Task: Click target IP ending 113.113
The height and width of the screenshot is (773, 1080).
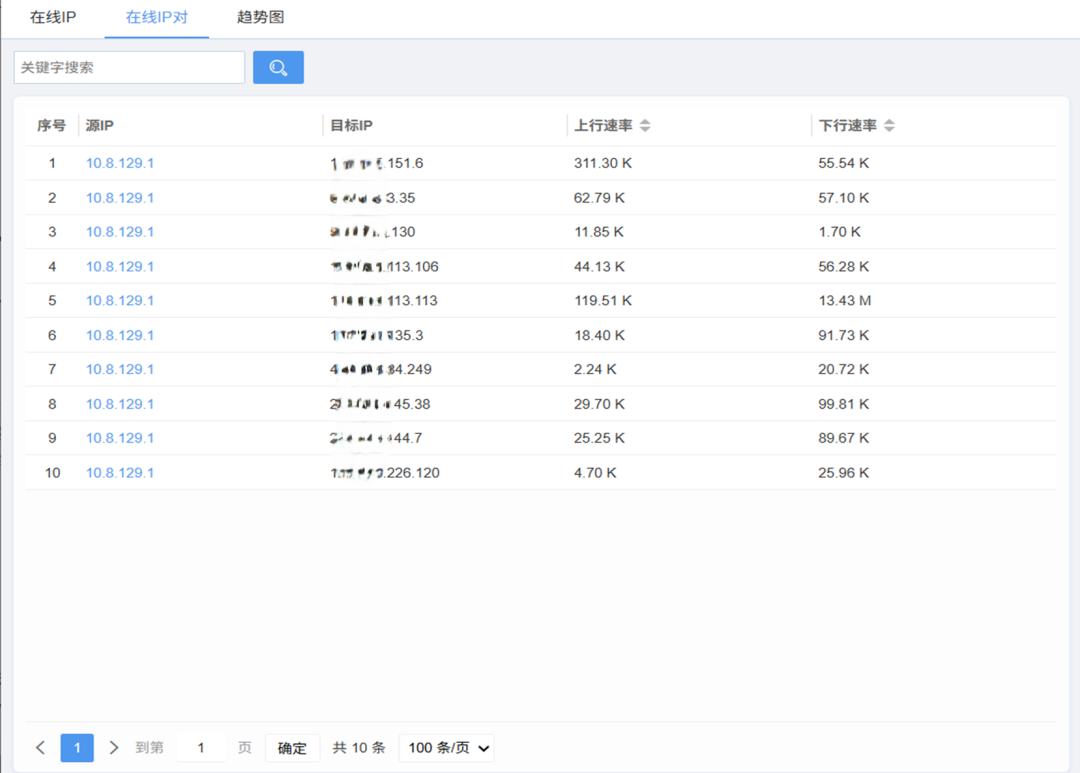Action: pos(384,301)
